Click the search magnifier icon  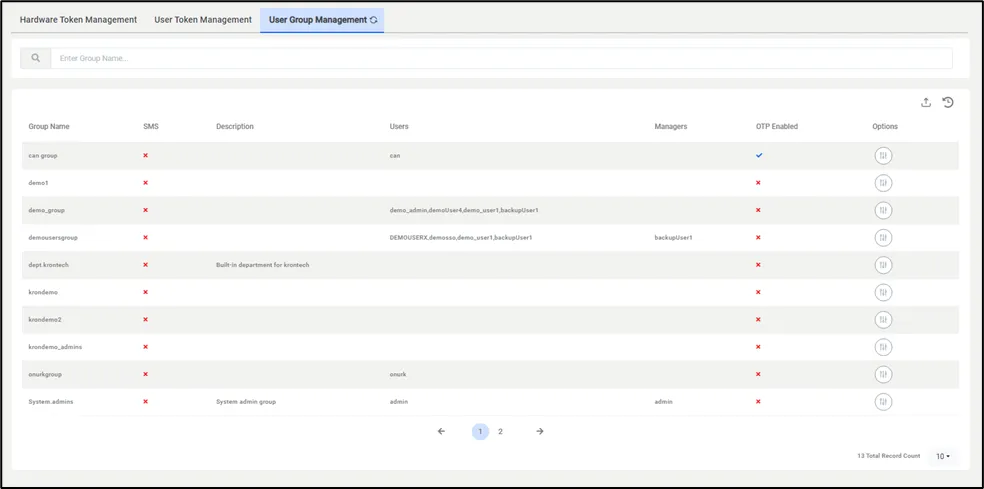pyautogui.click(x=36, y=58)
